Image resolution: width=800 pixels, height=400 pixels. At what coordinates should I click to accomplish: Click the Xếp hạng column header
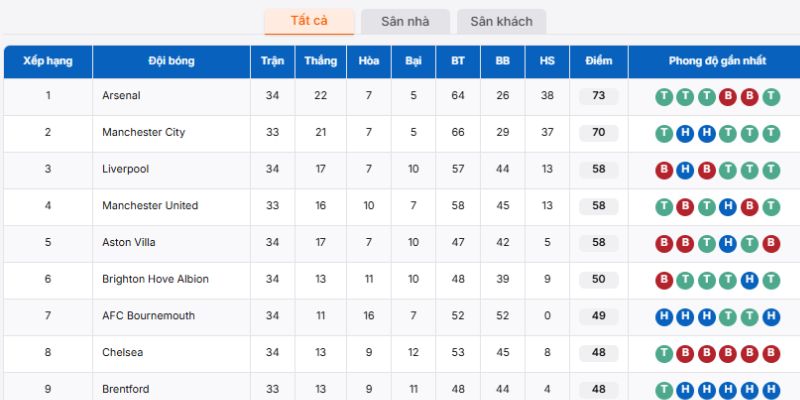tap(48, 61)
